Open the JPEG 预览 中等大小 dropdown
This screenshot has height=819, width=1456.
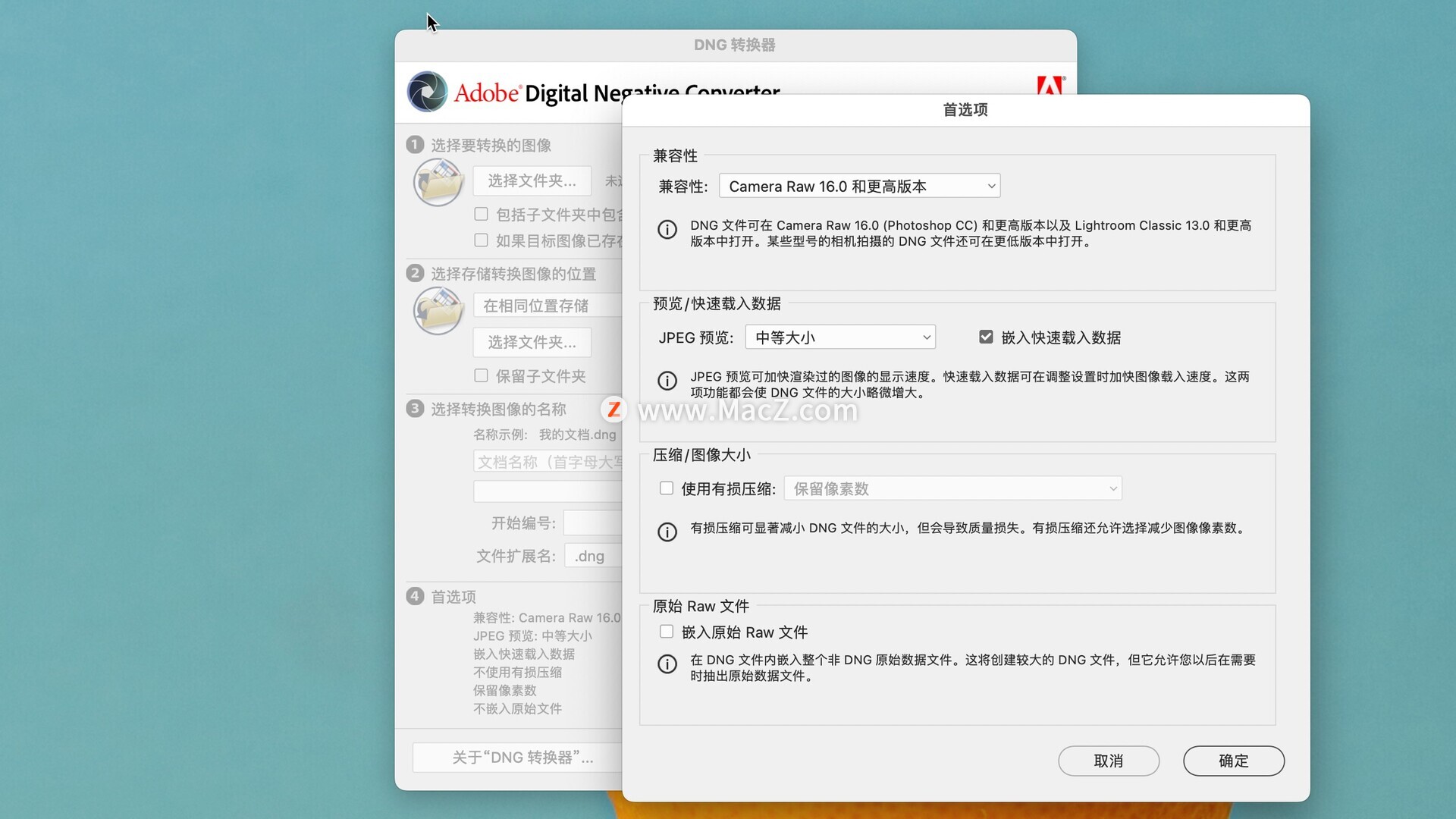(840, 337)
